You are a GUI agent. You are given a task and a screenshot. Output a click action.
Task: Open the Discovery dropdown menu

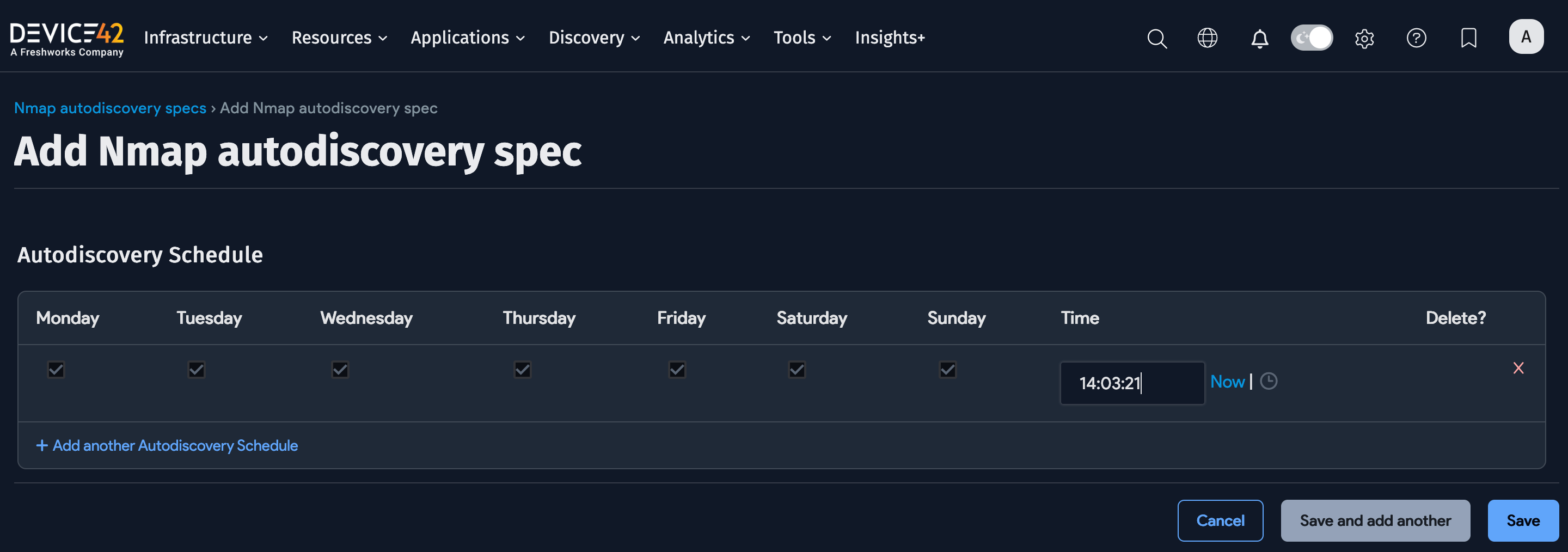point(593,38)
